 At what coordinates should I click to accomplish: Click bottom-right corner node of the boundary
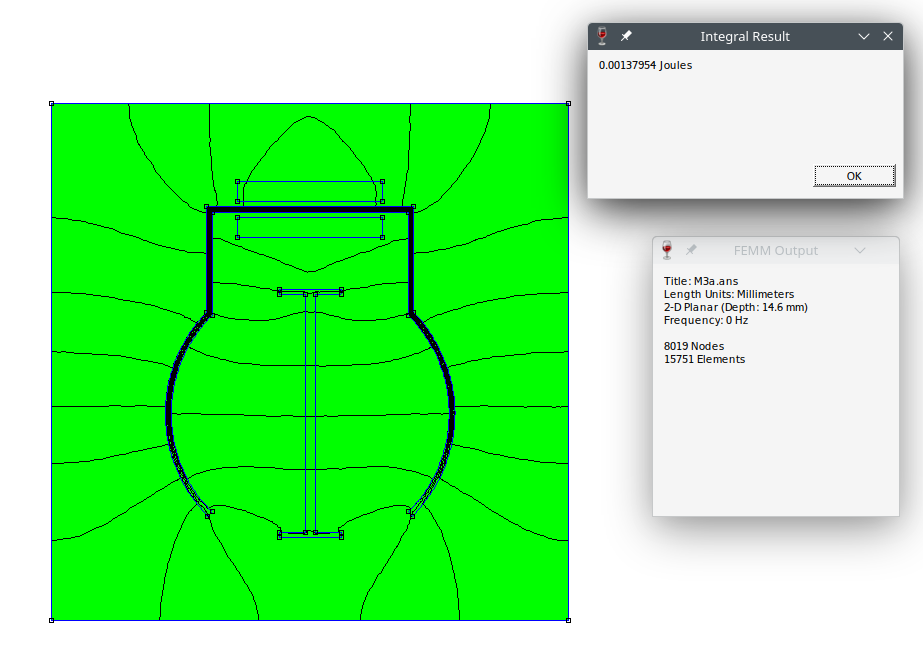pyautogui.click(x=568, y=620)
